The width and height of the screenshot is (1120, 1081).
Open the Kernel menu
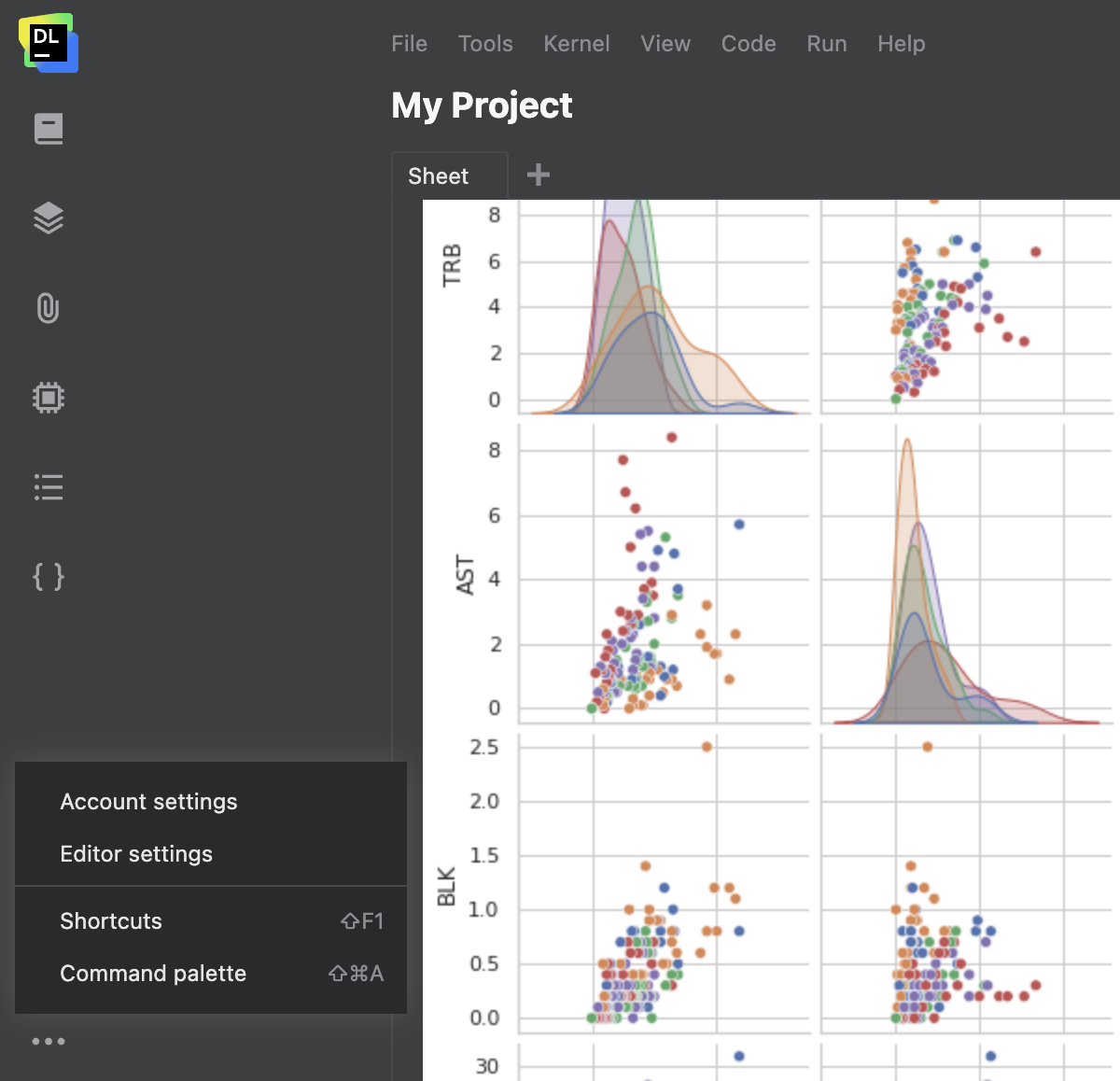click(577, 44)
